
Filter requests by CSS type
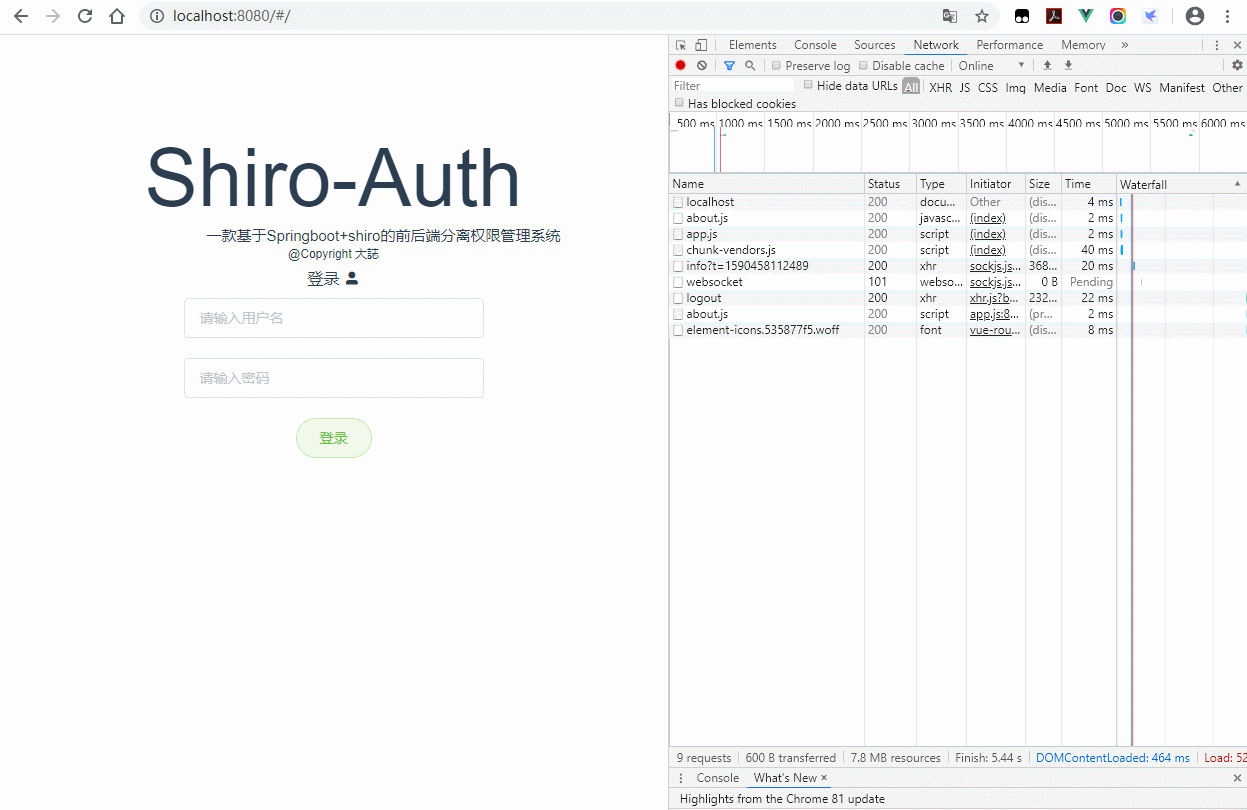pyautogui.click(x=988, y=88)
